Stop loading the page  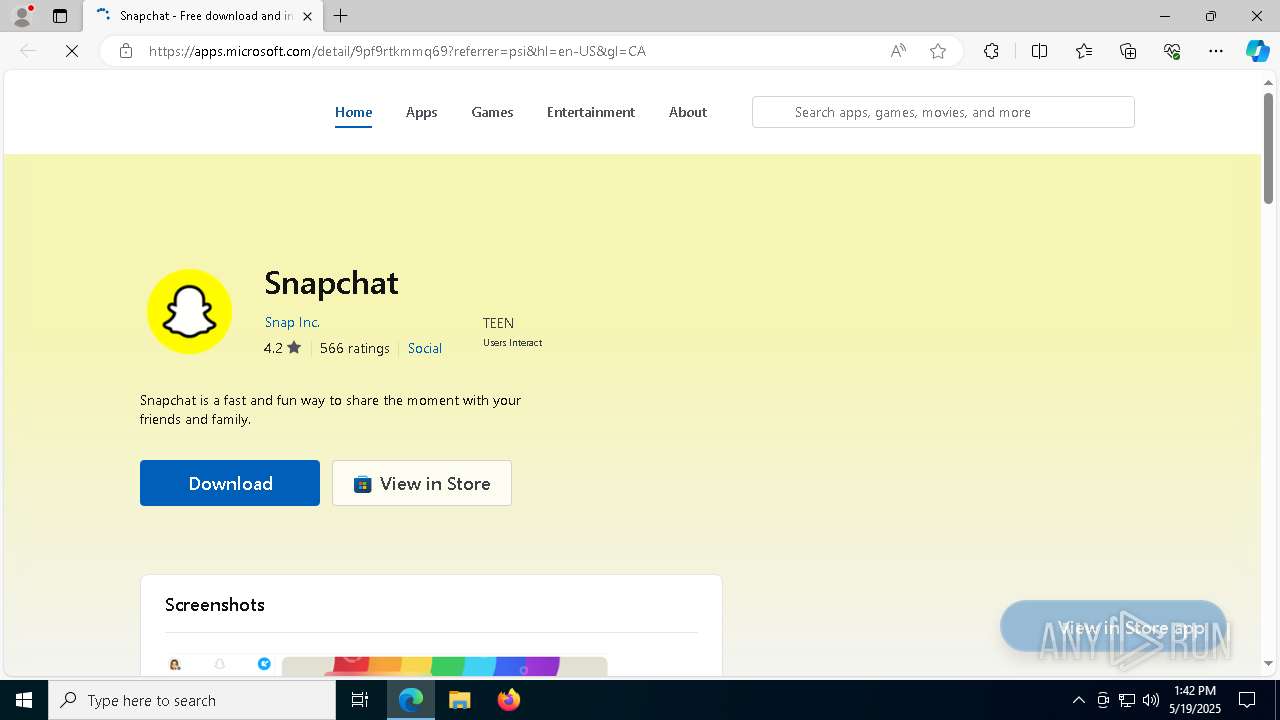pos(72,51)
